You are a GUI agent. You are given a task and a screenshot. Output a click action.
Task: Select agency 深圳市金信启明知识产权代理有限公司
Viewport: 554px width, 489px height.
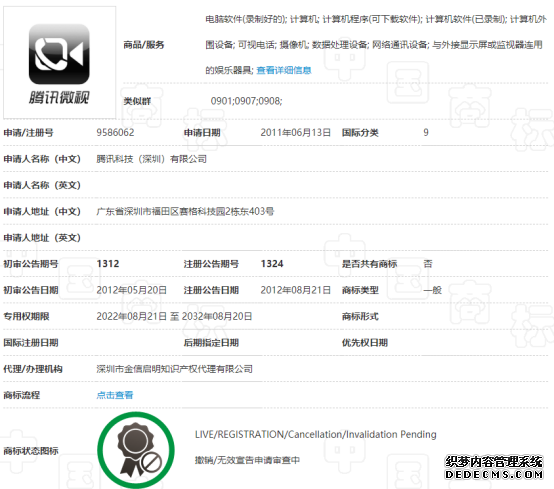click(175, 369)
